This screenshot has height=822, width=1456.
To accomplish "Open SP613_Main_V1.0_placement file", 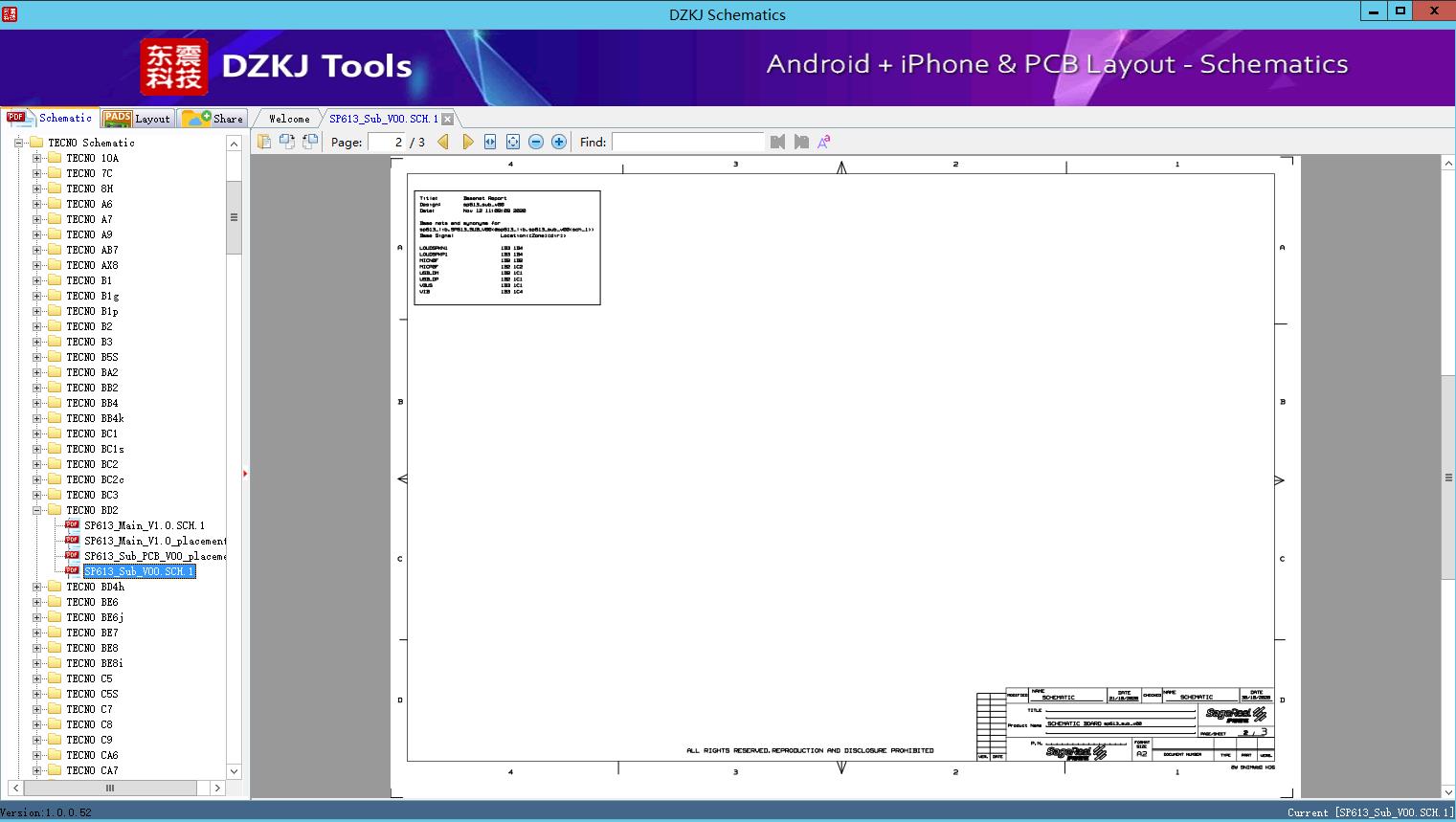I will point(155,541).
